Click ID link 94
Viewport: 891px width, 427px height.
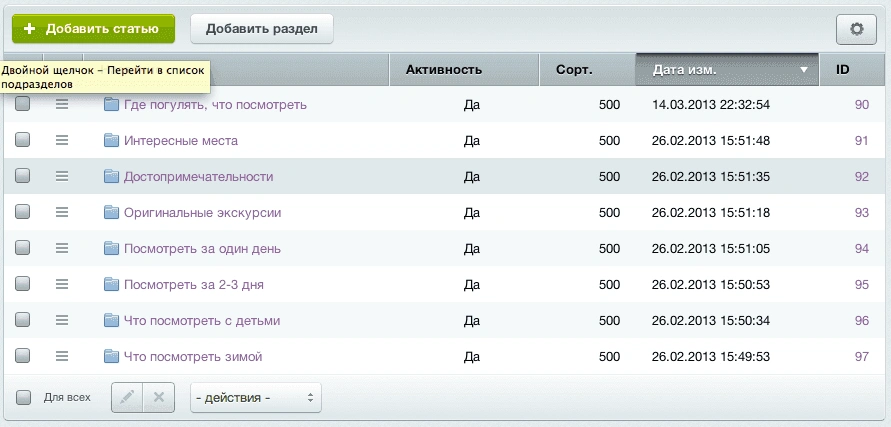pyautogui.click(x=861, y=248)
